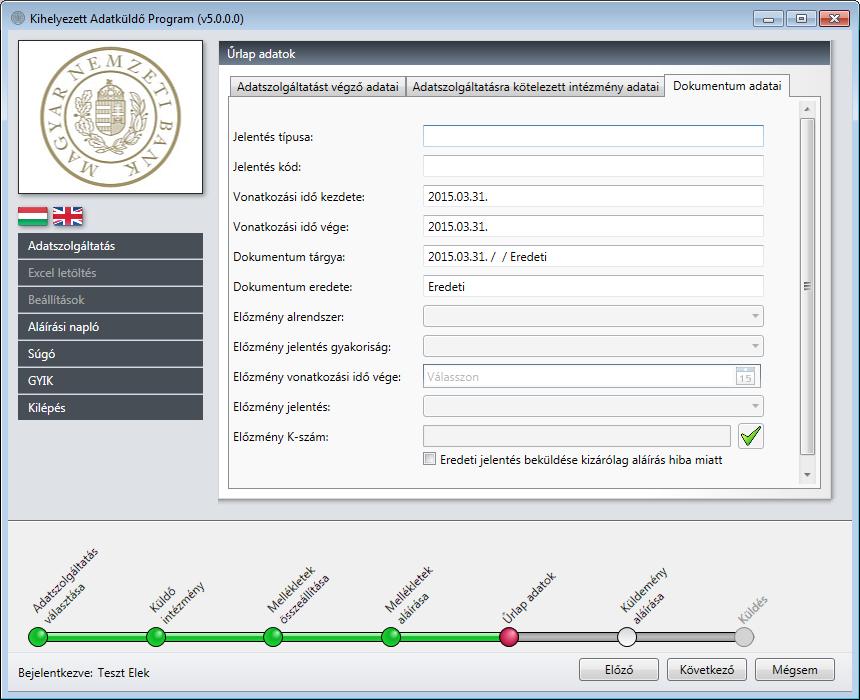The image size is (860, 700).
Task: Click the vertical scrollbar thumb
Action: [807, 286]
